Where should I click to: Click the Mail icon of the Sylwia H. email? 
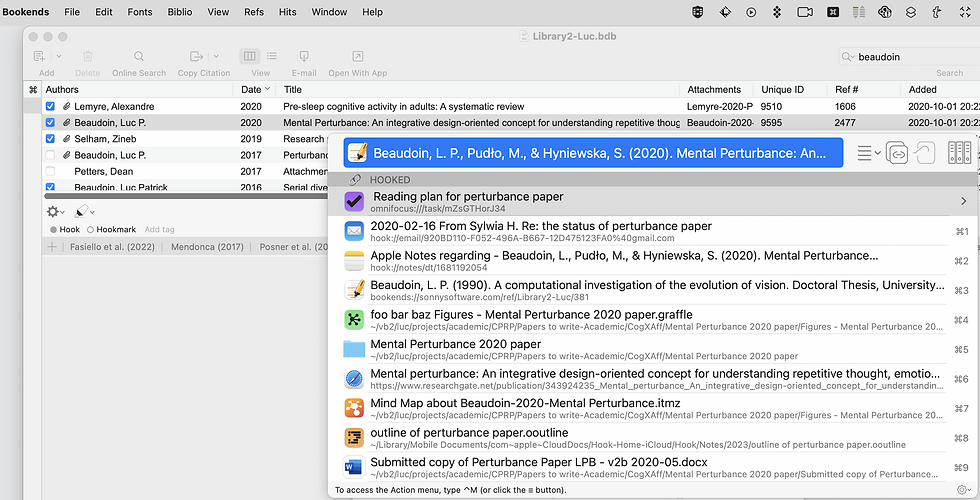tap(354, 231)
